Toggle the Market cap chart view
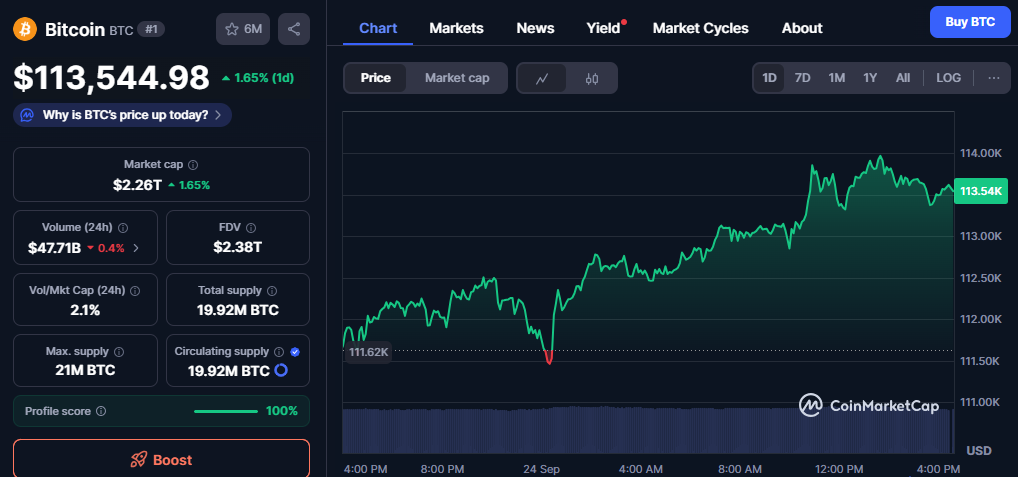This screenshot has width=1018, height=477. click(x=457, y=79)
